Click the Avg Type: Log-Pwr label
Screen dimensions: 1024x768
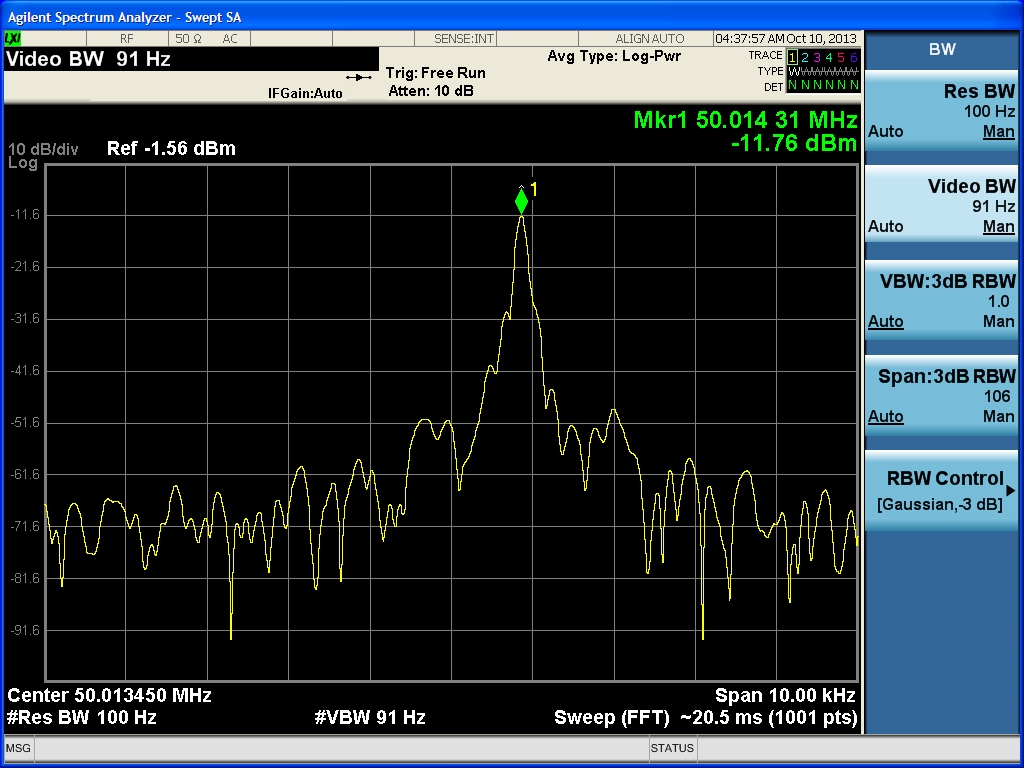click(x=614, y=56)
